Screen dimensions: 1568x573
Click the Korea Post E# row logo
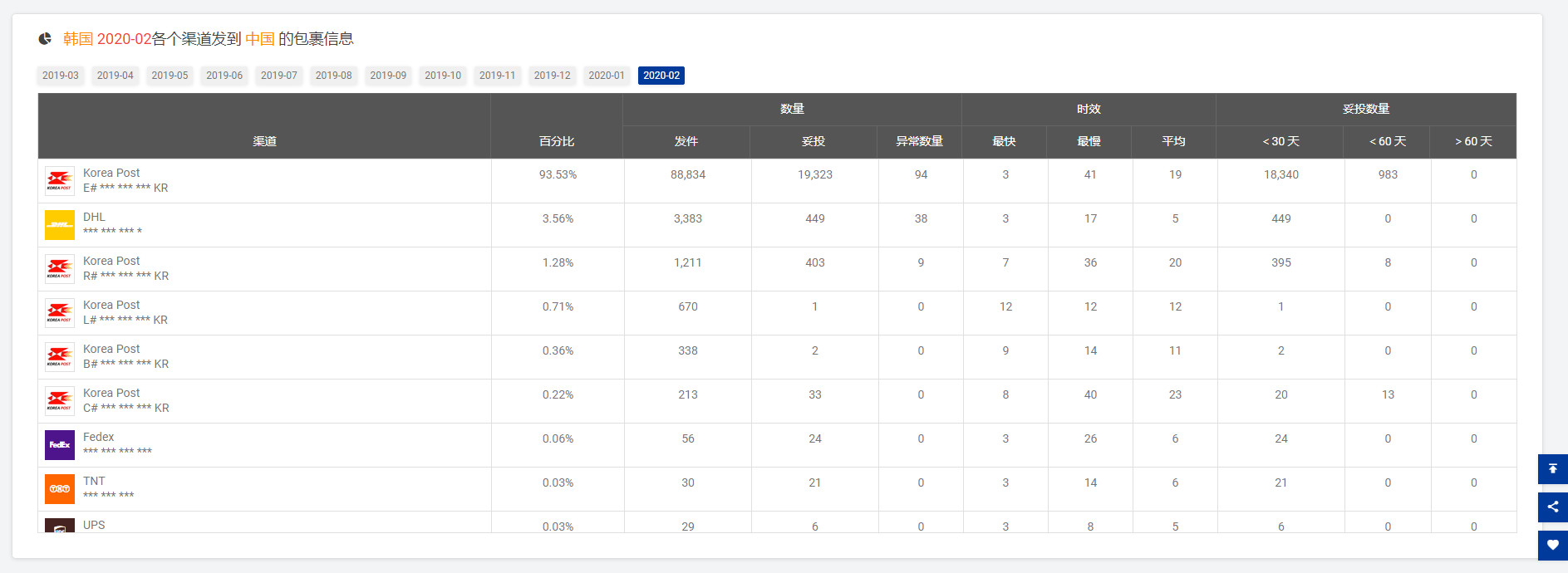[60, 181]
